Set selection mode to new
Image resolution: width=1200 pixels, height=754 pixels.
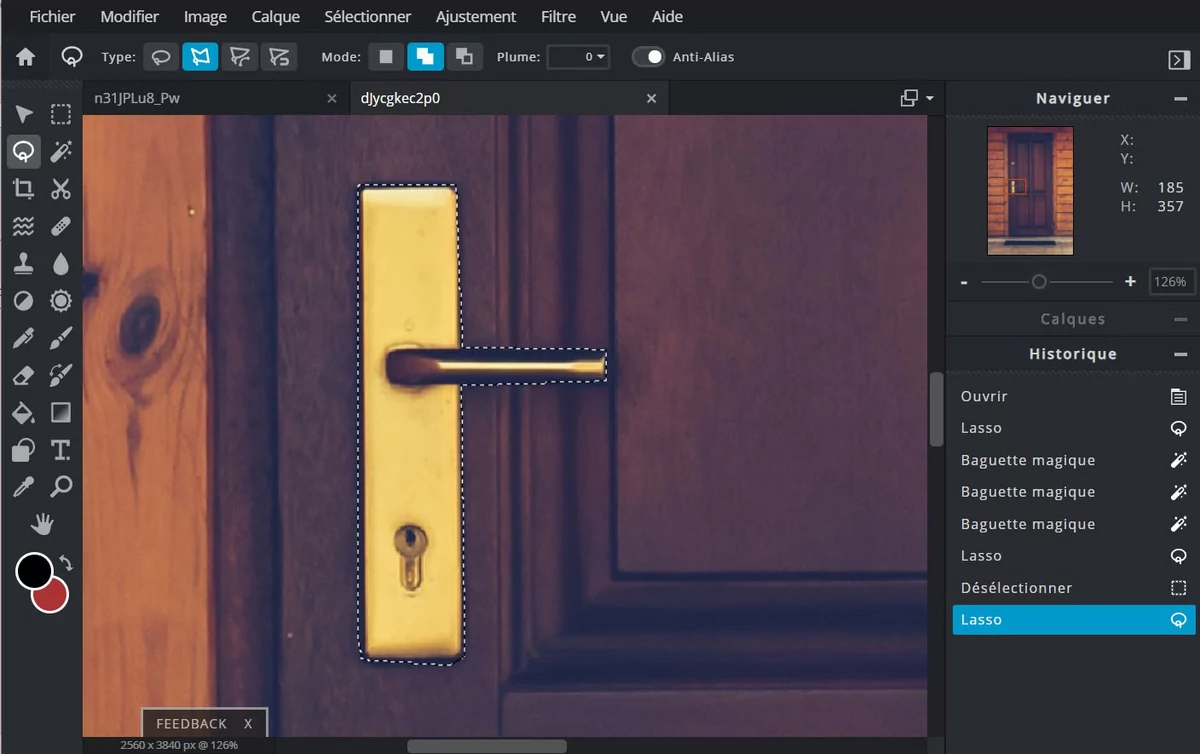pos(386,57)
